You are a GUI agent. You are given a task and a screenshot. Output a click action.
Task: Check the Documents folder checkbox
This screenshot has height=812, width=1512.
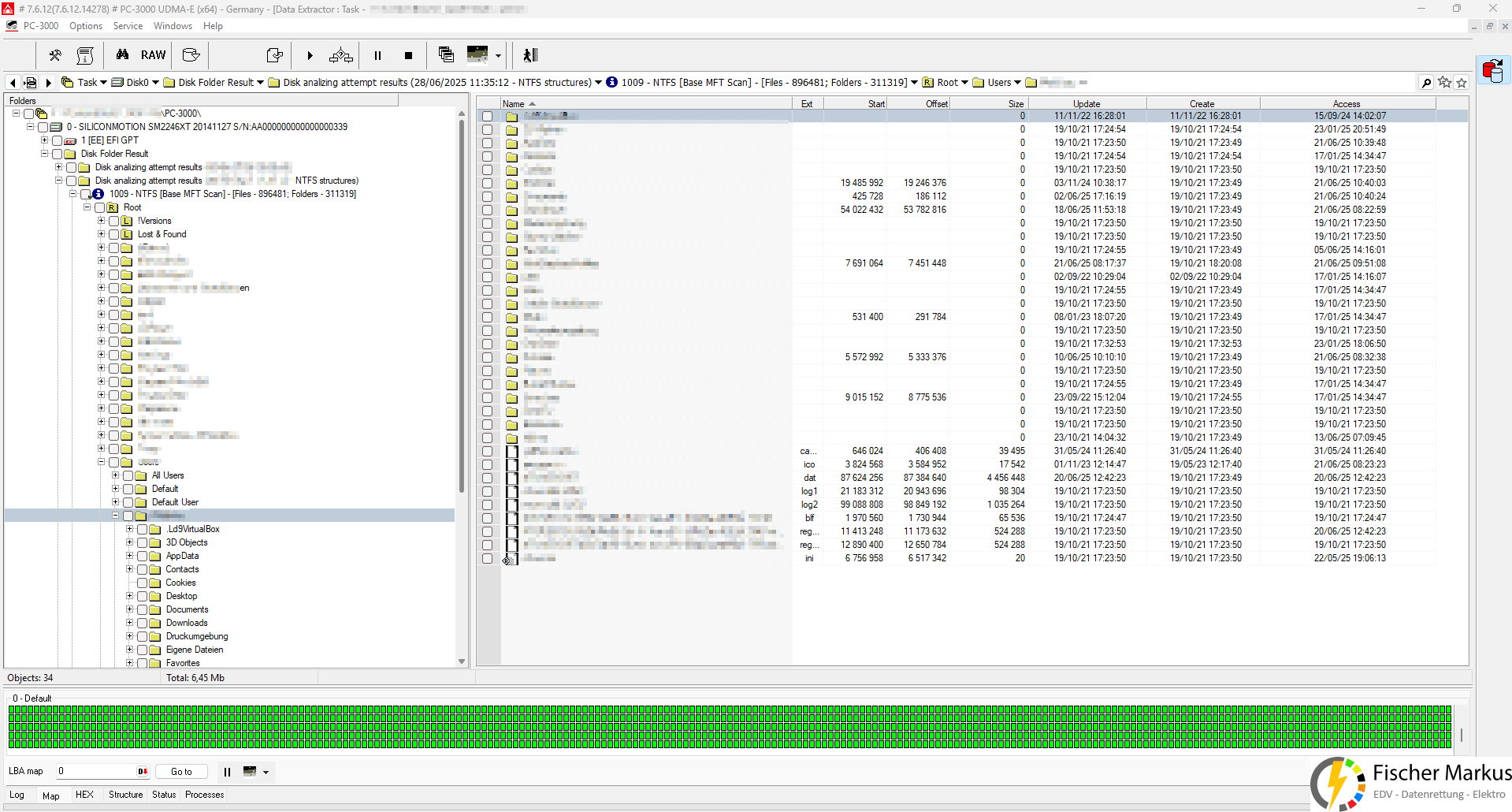point(142,609)
